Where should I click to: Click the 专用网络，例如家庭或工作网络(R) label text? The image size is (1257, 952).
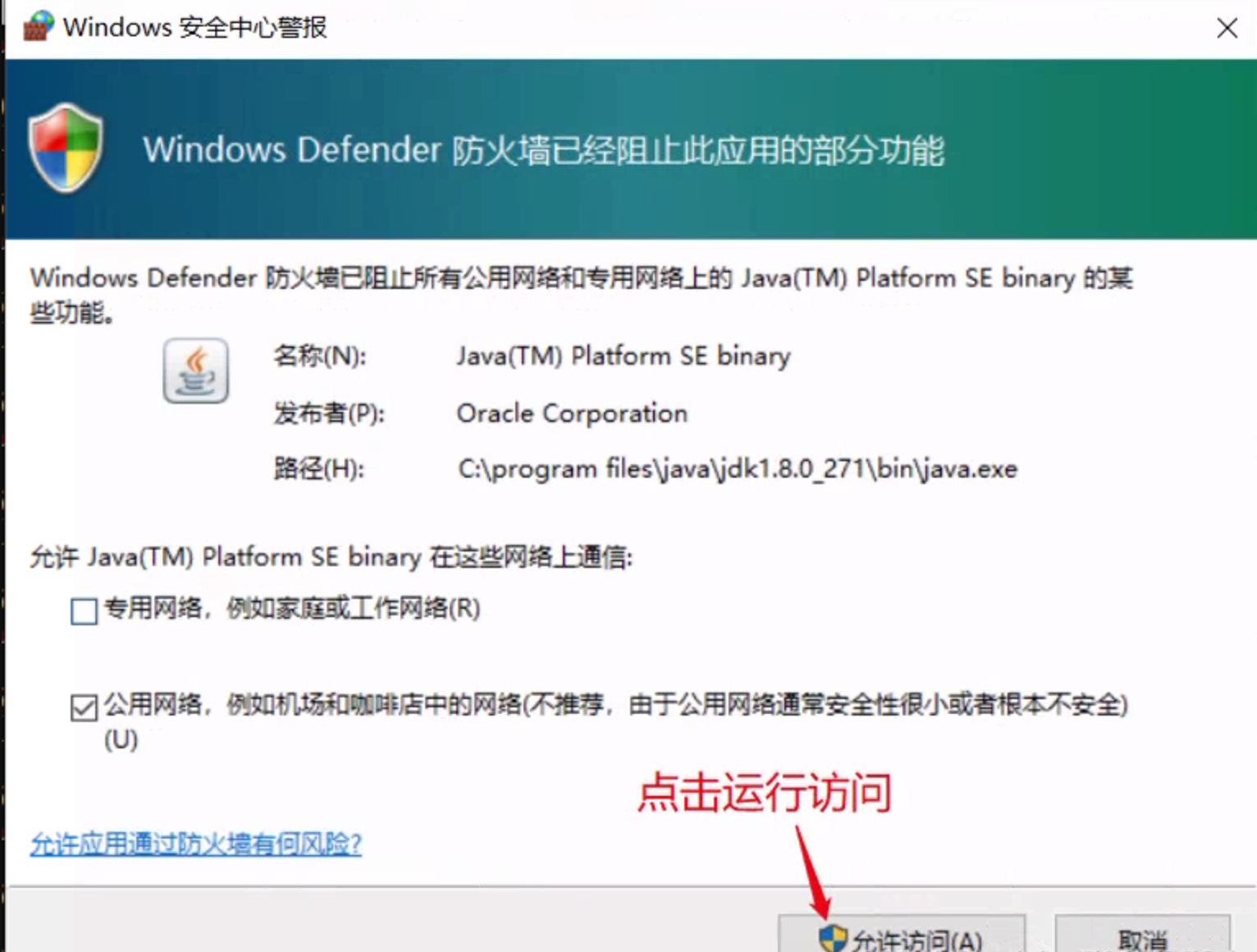292,608
